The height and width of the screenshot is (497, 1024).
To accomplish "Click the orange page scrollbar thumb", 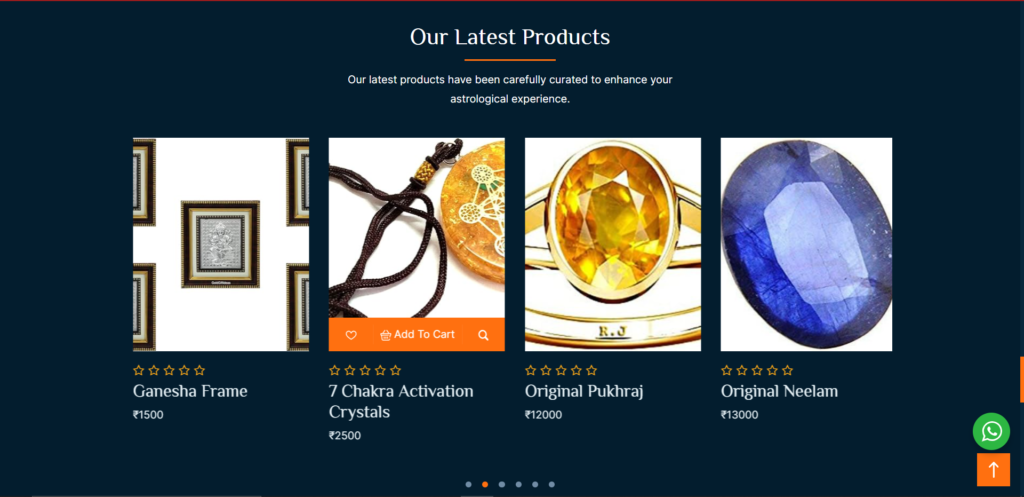I will (1021, 379).
